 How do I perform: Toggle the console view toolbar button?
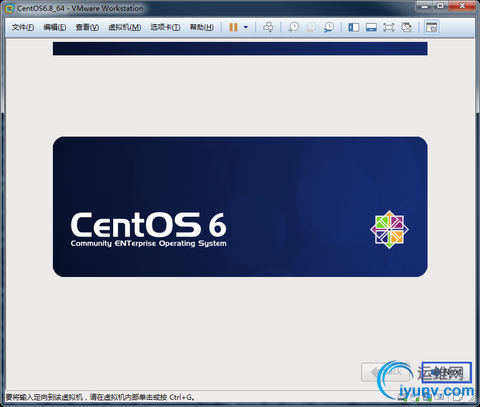tap(431, 27)
